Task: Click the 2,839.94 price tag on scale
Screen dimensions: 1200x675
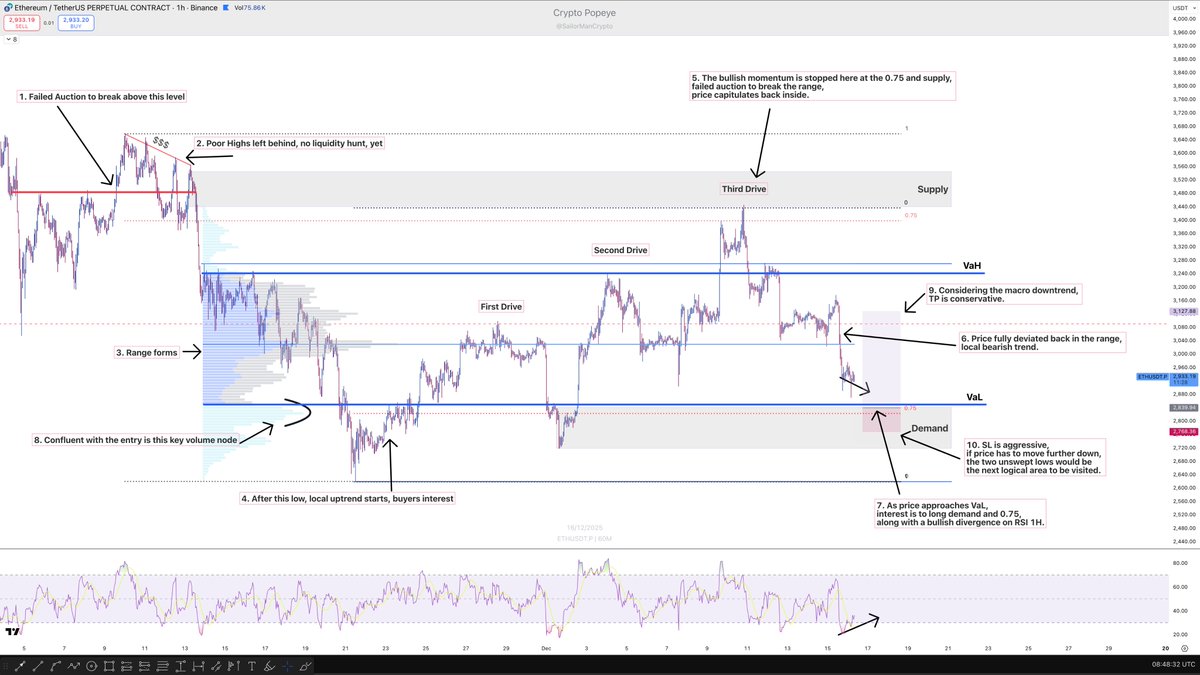Action: click(1182, 408)
